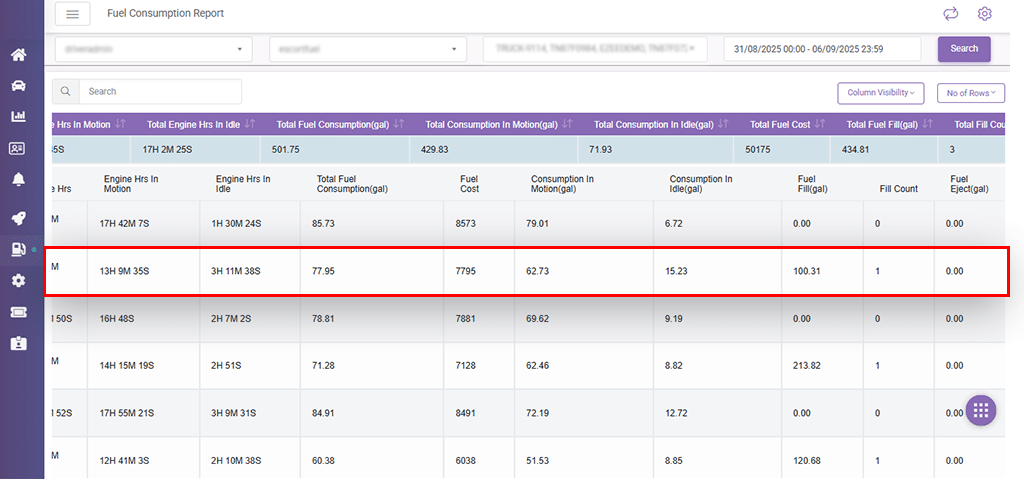The width and height of the screenshot is (1024, 481).
Task: Sort by Total Engine Hrs In Idle
Action: (x=251, y=123)
